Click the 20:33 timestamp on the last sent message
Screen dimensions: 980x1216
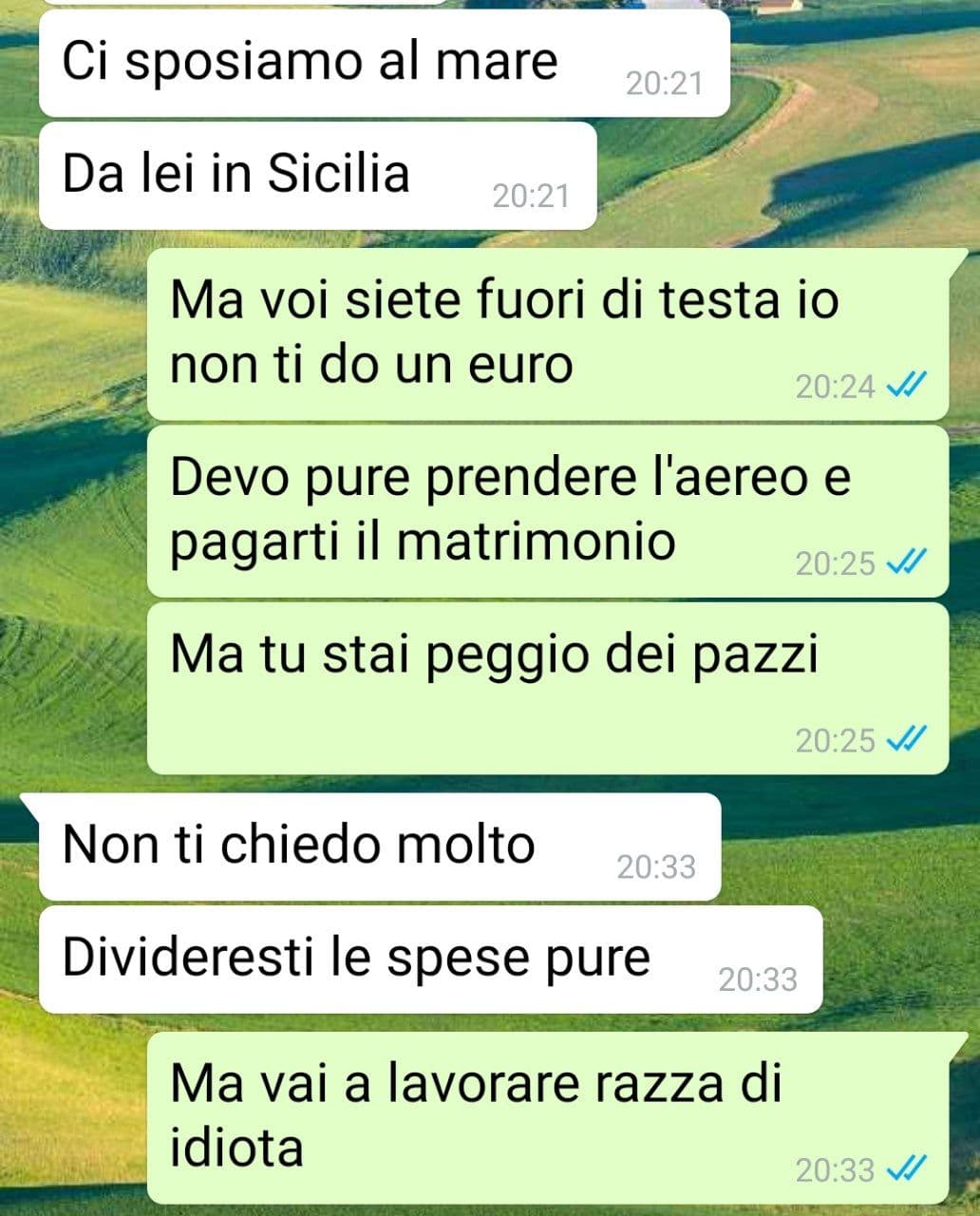pyautogui.click(x=835, y=1170)
